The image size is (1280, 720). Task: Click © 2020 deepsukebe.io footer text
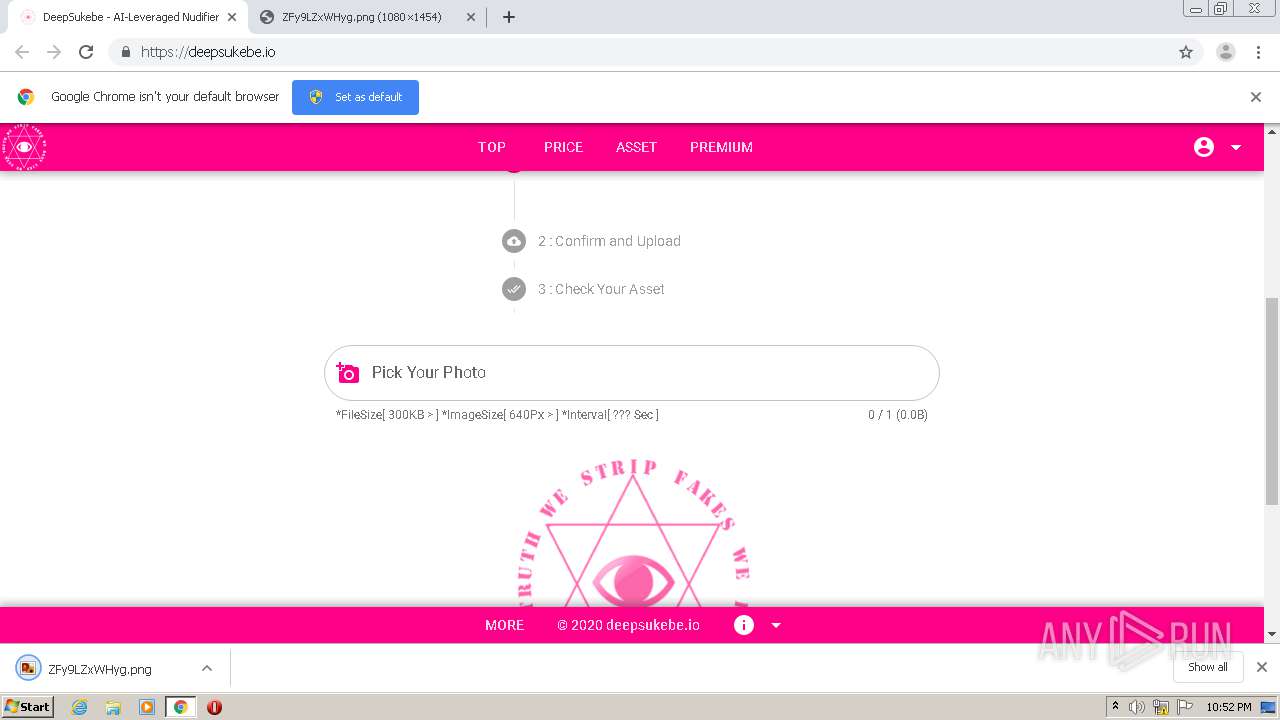pyautogui.click(x=628, y=625)
